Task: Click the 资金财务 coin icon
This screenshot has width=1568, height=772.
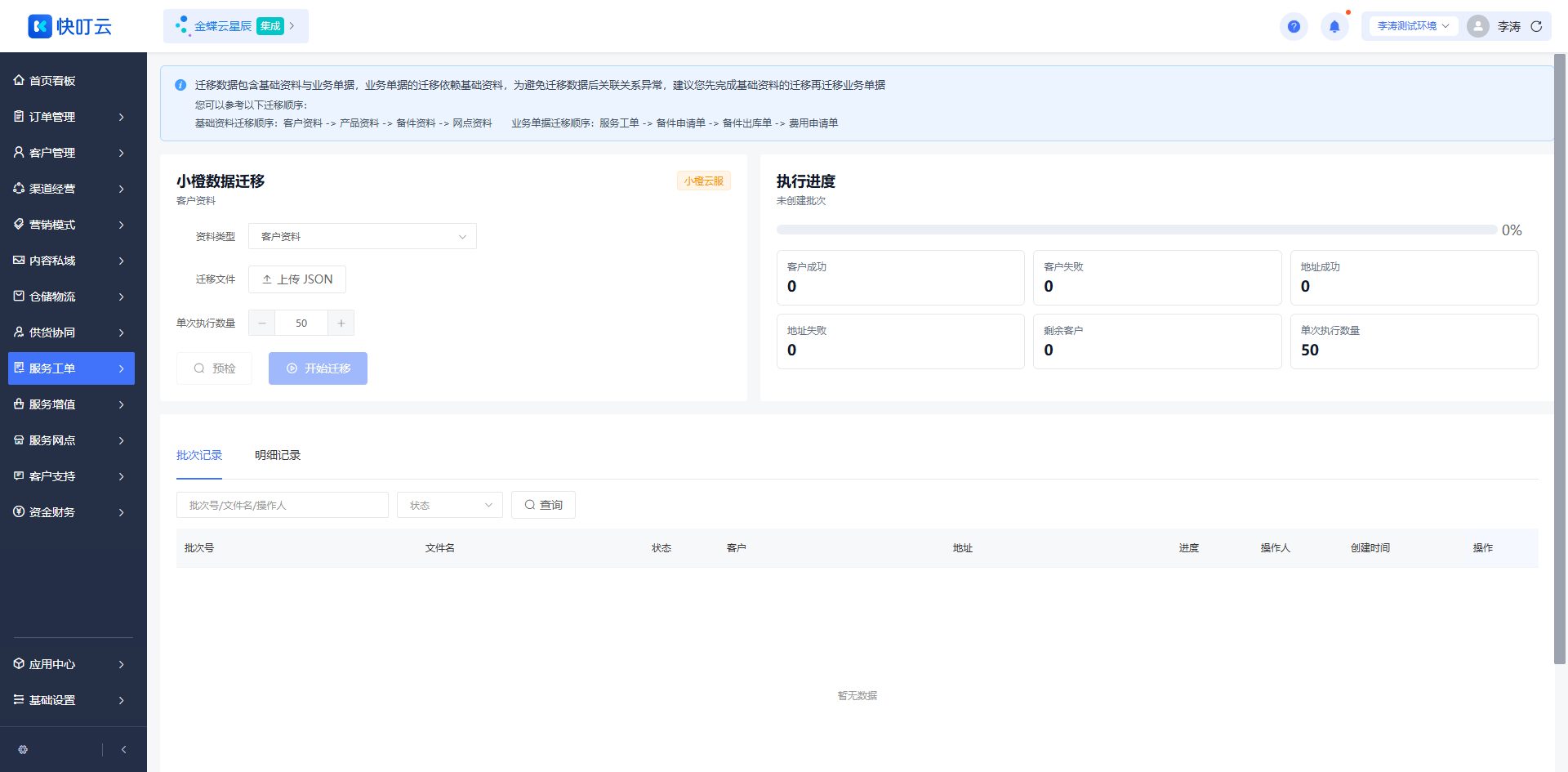Action: pos(19,511)
